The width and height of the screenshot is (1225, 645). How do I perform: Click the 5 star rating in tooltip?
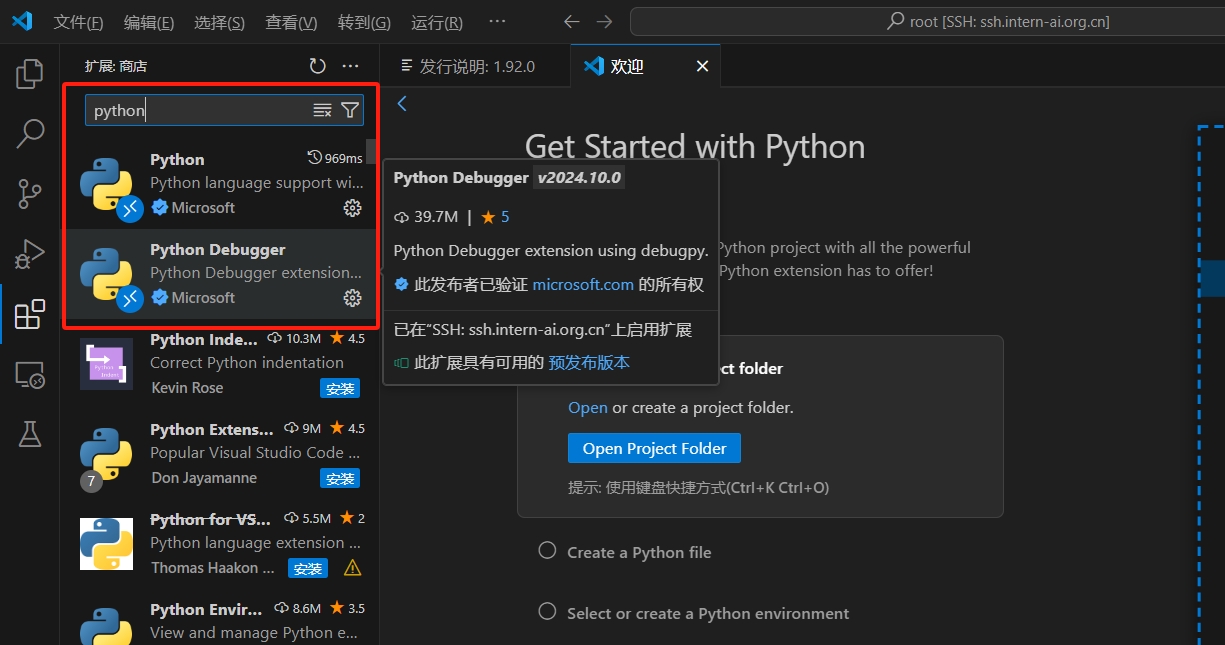pos(494,216)
